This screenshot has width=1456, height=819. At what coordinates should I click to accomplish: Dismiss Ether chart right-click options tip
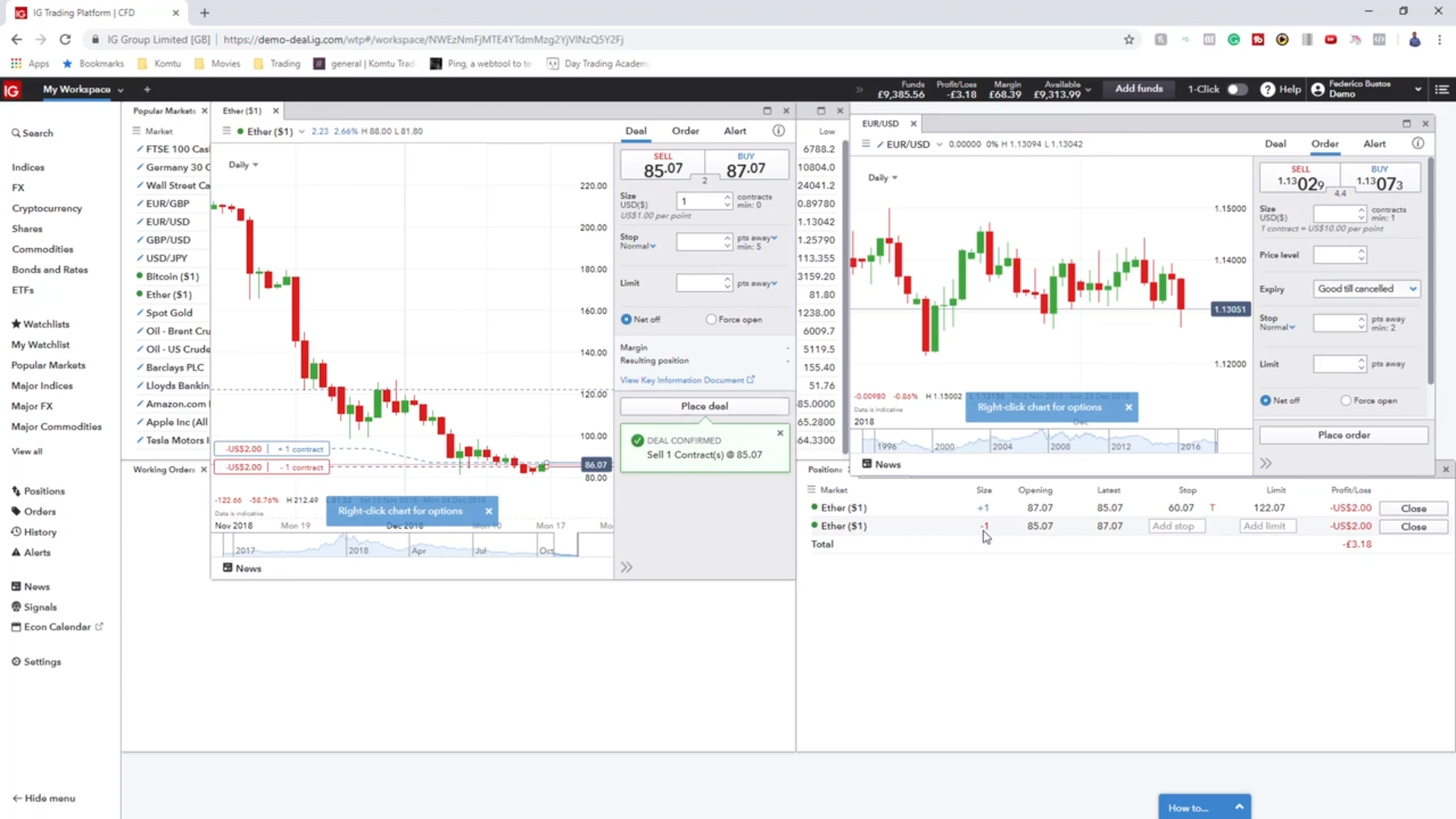488,511
